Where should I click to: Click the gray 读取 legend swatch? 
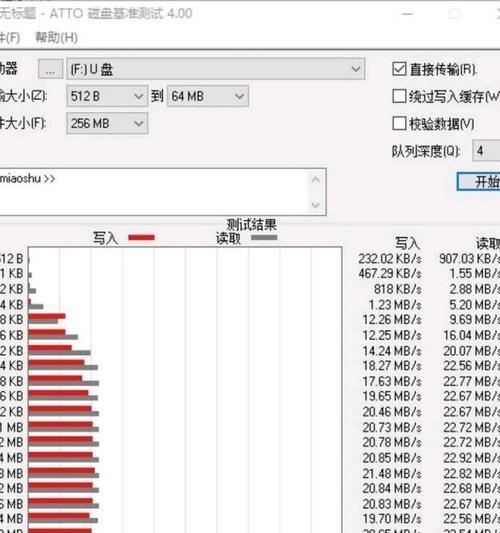coord(264,237)
